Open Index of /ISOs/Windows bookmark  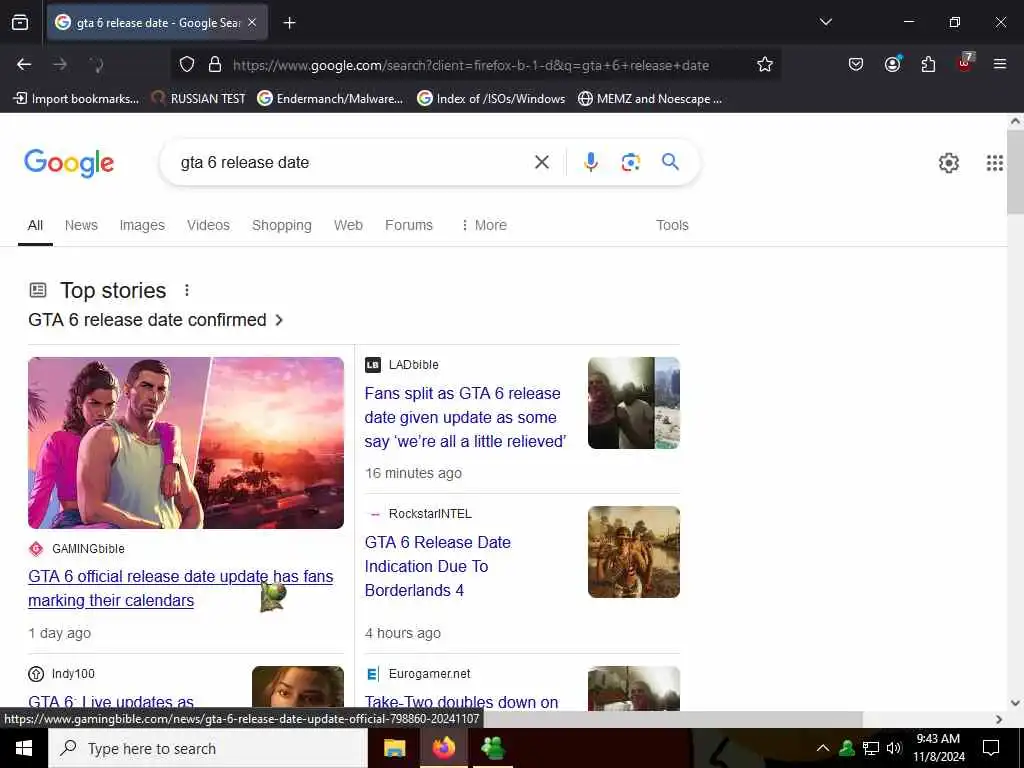491,99
